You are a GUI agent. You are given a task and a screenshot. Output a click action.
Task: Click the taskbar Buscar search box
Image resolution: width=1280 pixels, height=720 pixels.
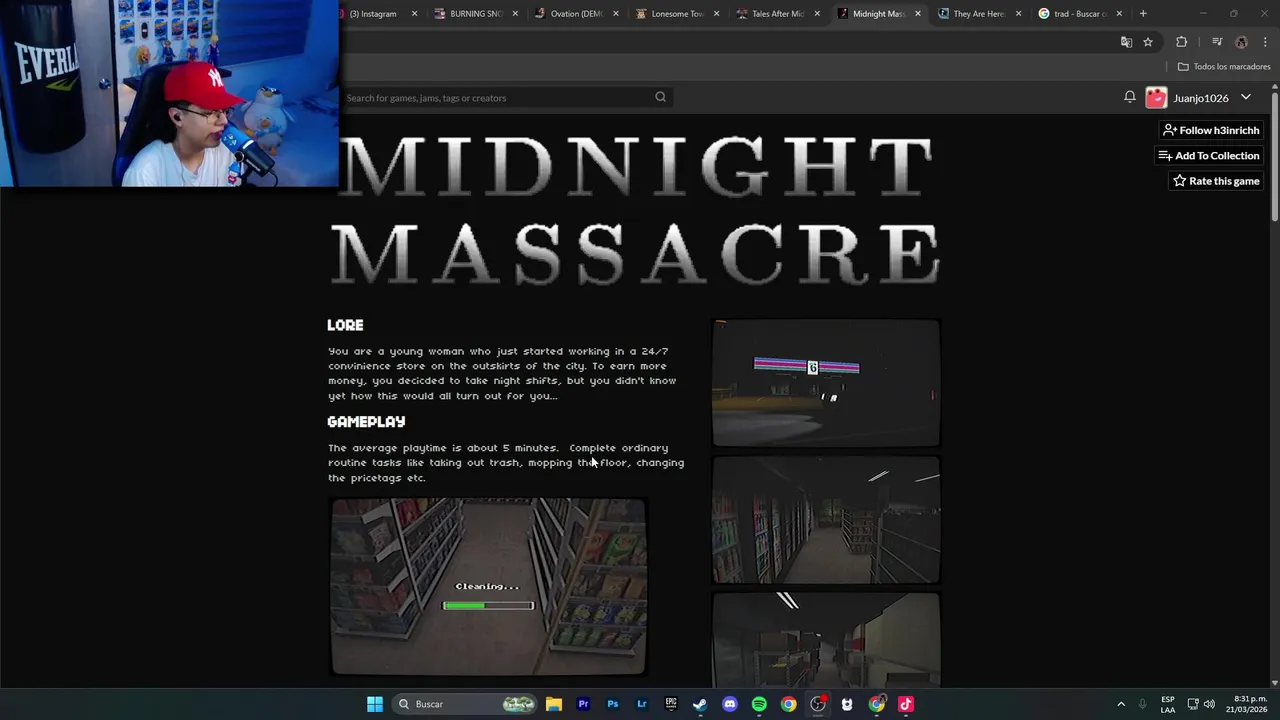pyautogui.click(x=464, y=704)
